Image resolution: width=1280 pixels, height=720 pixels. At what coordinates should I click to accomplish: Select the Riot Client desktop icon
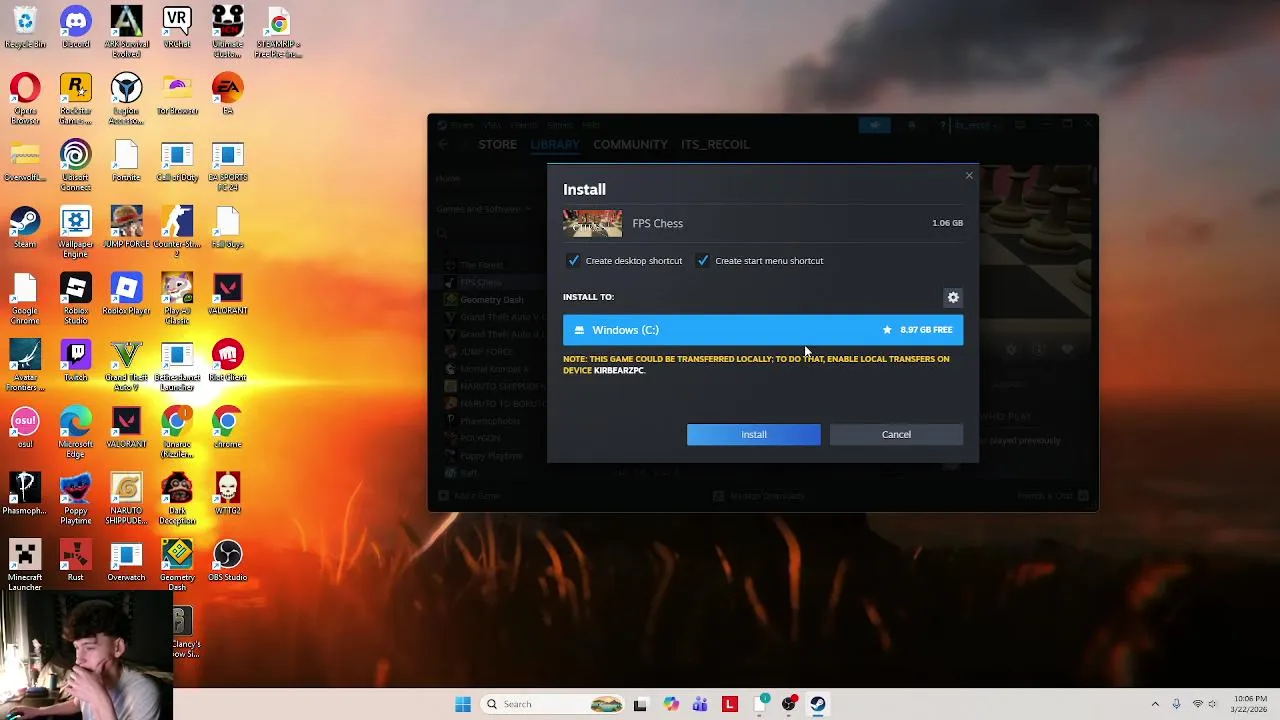pos(227,360)
